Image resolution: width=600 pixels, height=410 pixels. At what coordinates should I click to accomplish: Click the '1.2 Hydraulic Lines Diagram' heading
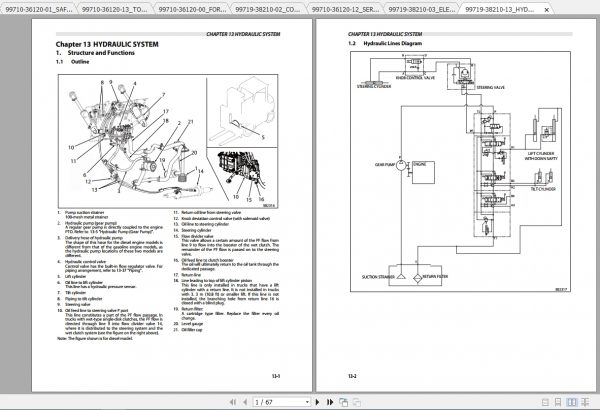[x=385, y=43]
